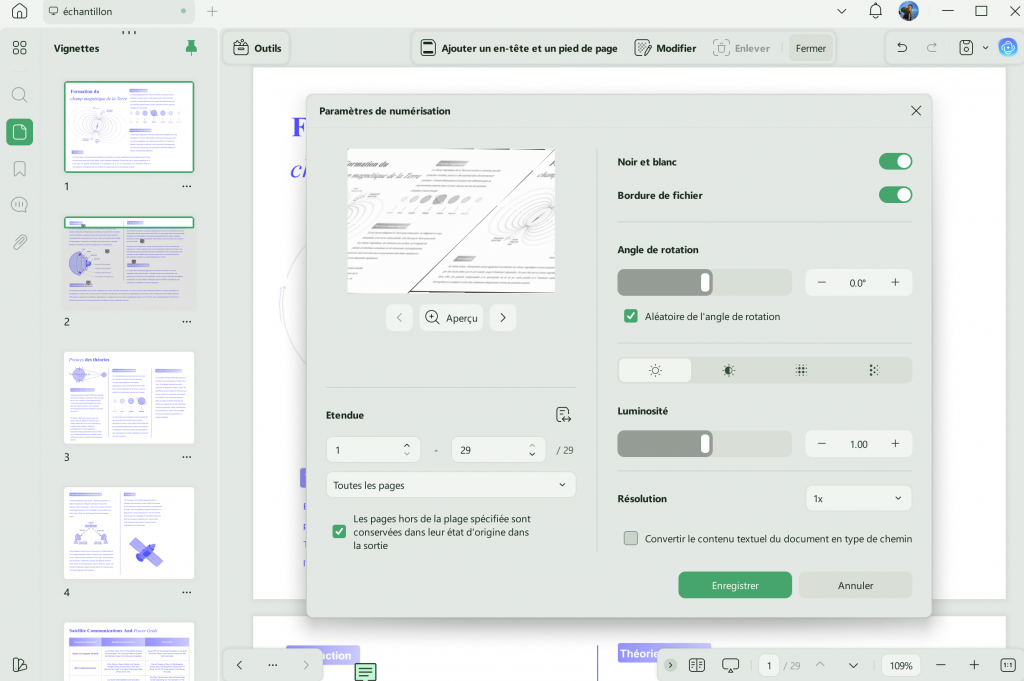Screen dimensions: 1024x681
Task: Select the dense dot grid noise icon
Action: (801, 370)
